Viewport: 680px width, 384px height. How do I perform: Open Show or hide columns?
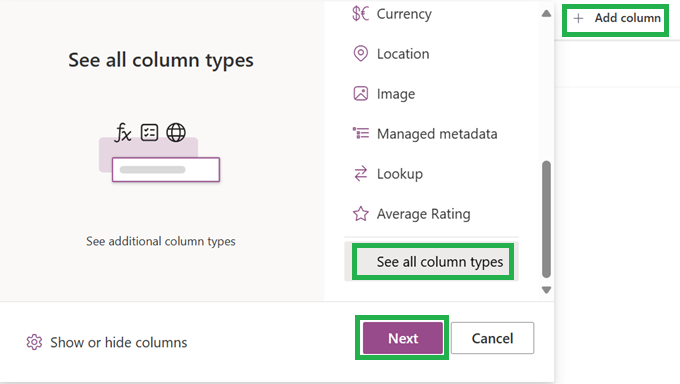(107, 342)
